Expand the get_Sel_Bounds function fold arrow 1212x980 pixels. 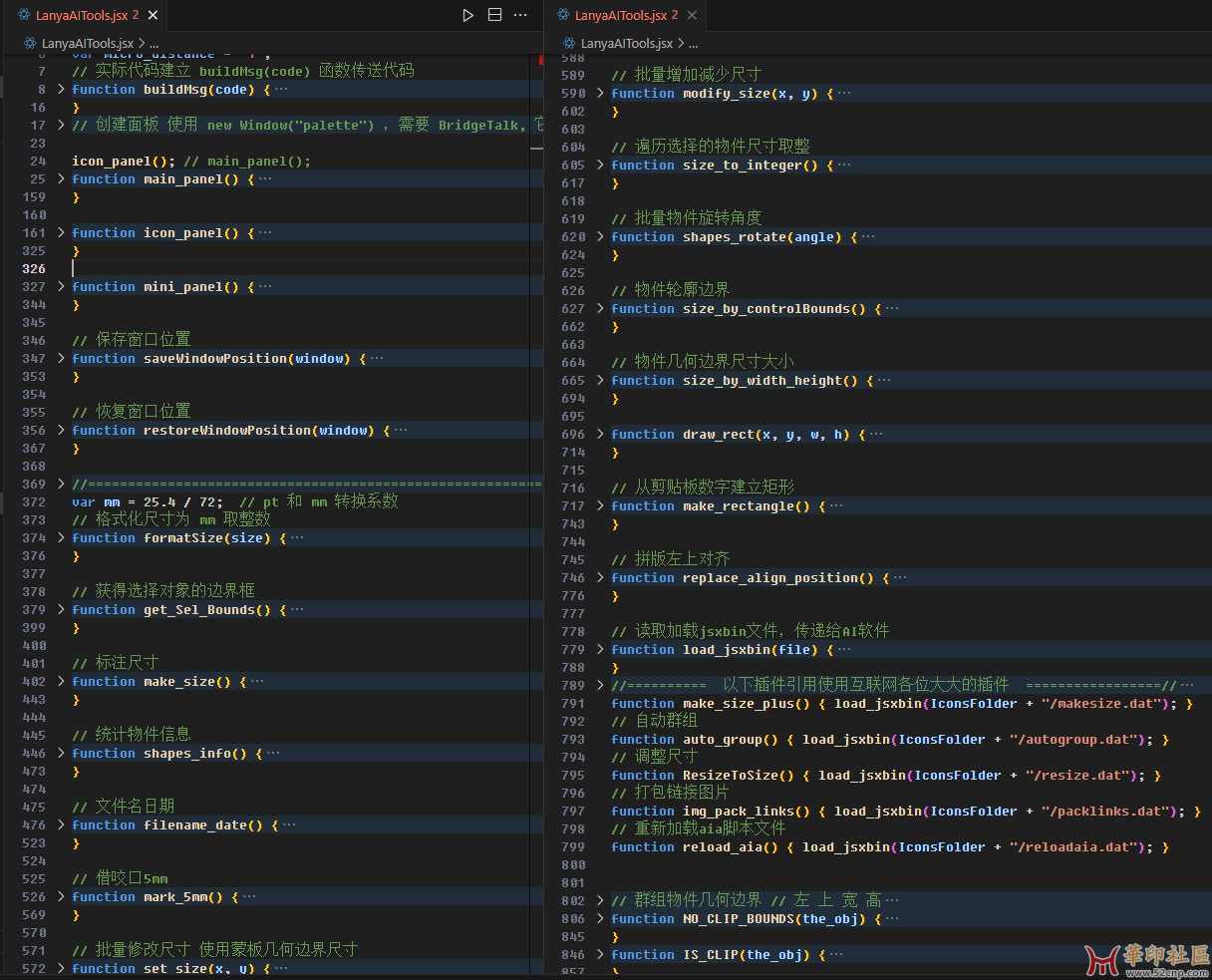tap(61, 610)
